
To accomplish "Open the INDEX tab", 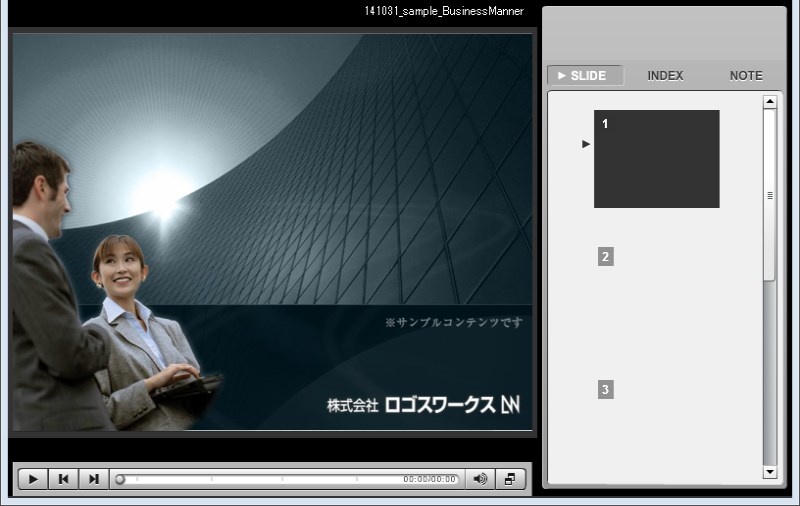I will pos(665,76).
